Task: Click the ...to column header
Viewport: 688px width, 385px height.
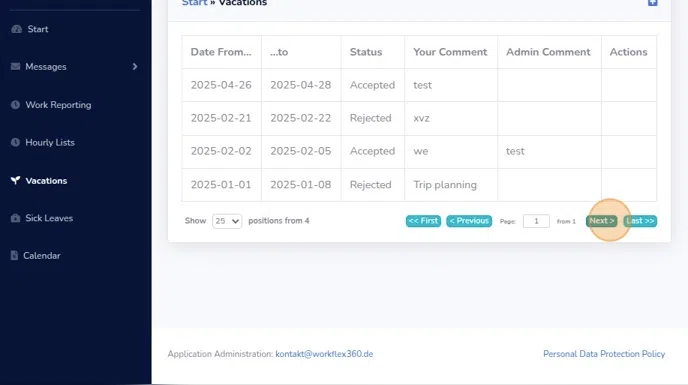Action: (301, 52)
